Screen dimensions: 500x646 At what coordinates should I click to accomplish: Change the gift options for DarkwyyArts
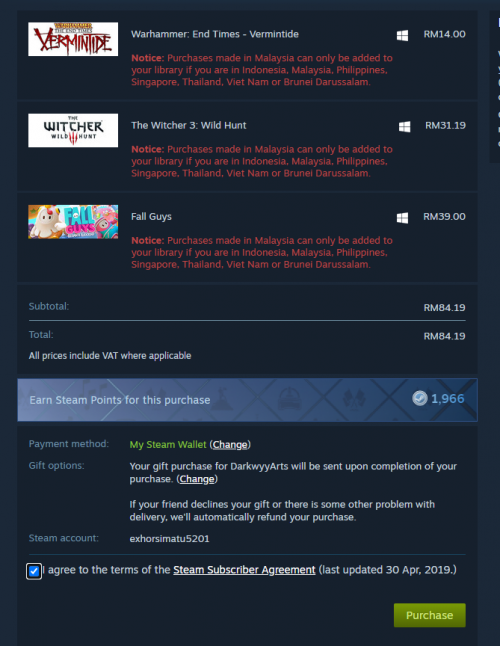point(197,479)
